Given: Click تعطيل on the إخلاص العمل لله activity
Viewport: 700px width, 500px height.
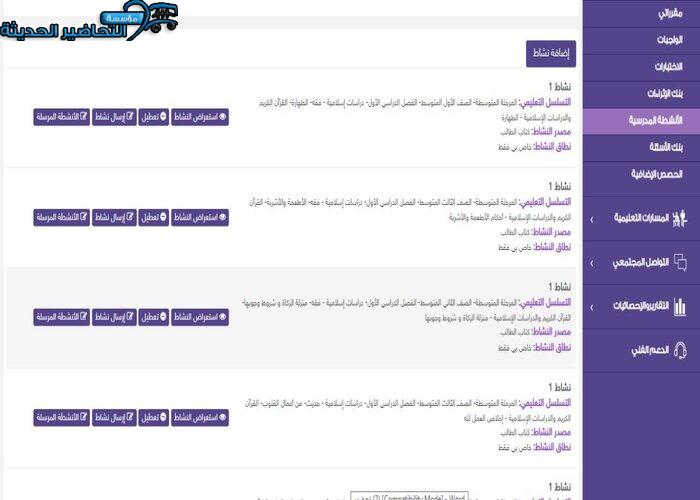Looking at the screenshot, I should pyautogui.click(x=154, y=417).
